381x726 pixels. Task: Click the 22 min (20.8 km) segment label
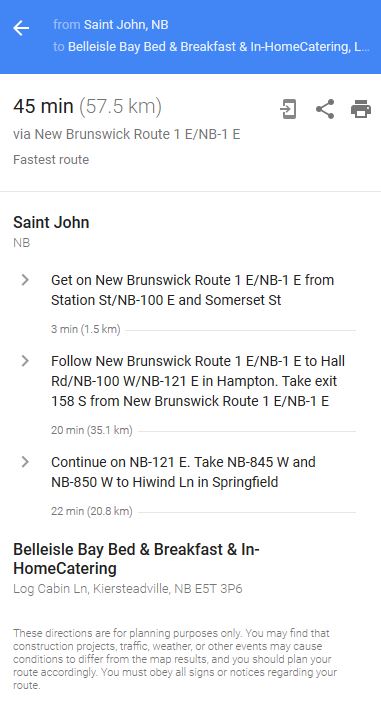(x=92, y=512)
